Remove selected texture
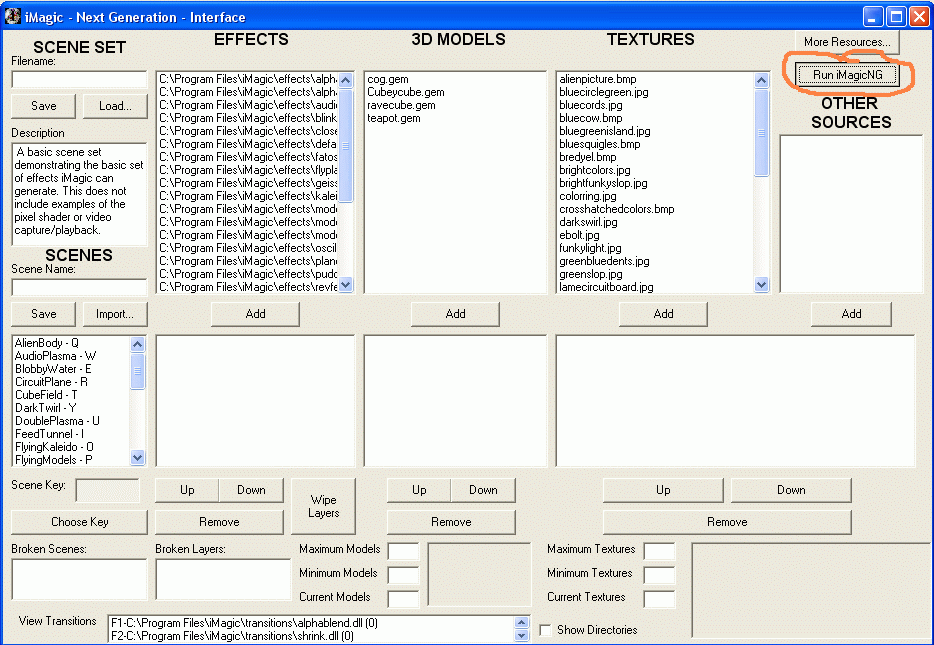This screenshot has width=934, height=645. pyautogui.click(x=727, y=522)
